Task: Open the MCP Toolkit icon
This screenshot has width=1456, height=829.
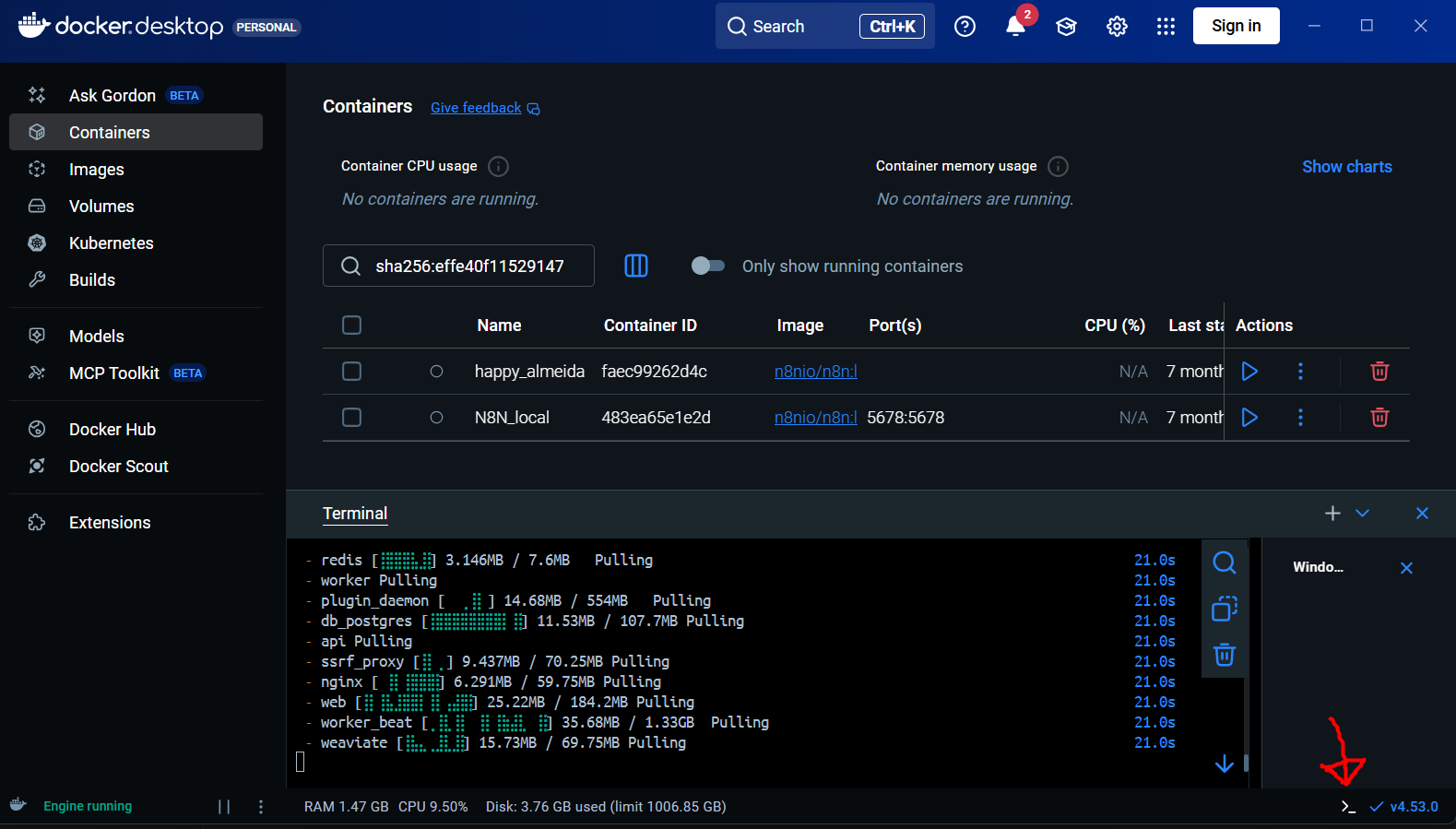Action: (37, 373)
